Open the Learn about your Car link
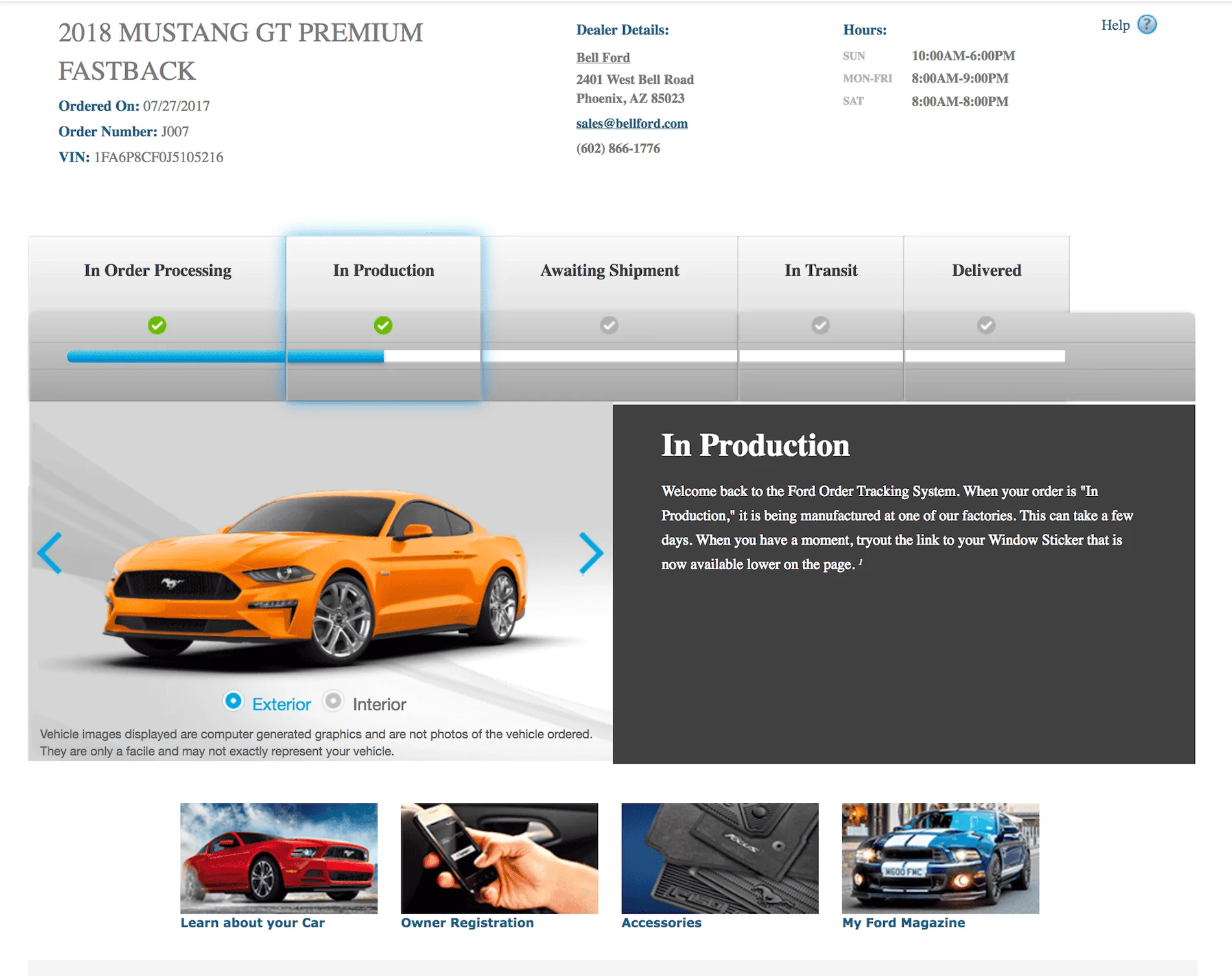Screen dimensions: 1232x976 [252, 923]
